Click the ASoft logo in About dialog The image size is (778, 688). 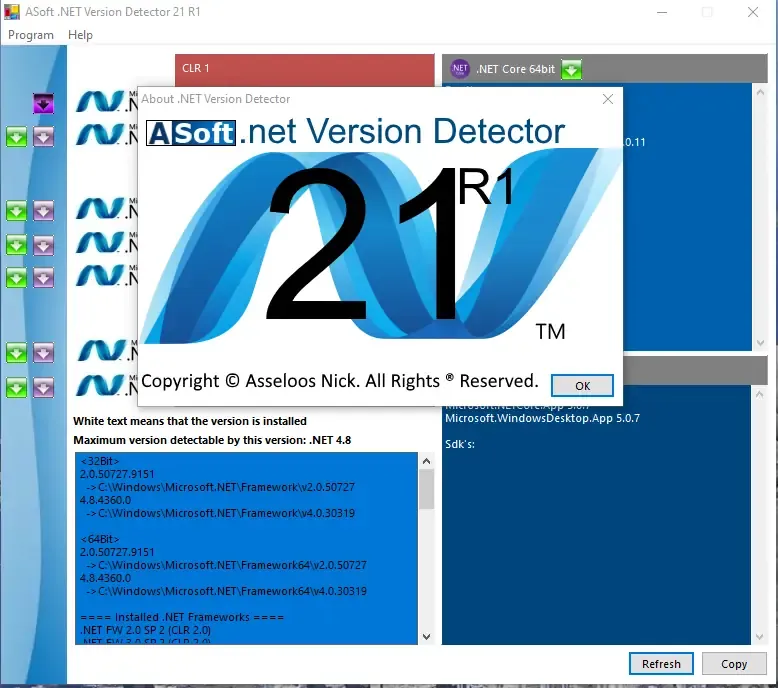coord(191,133)
